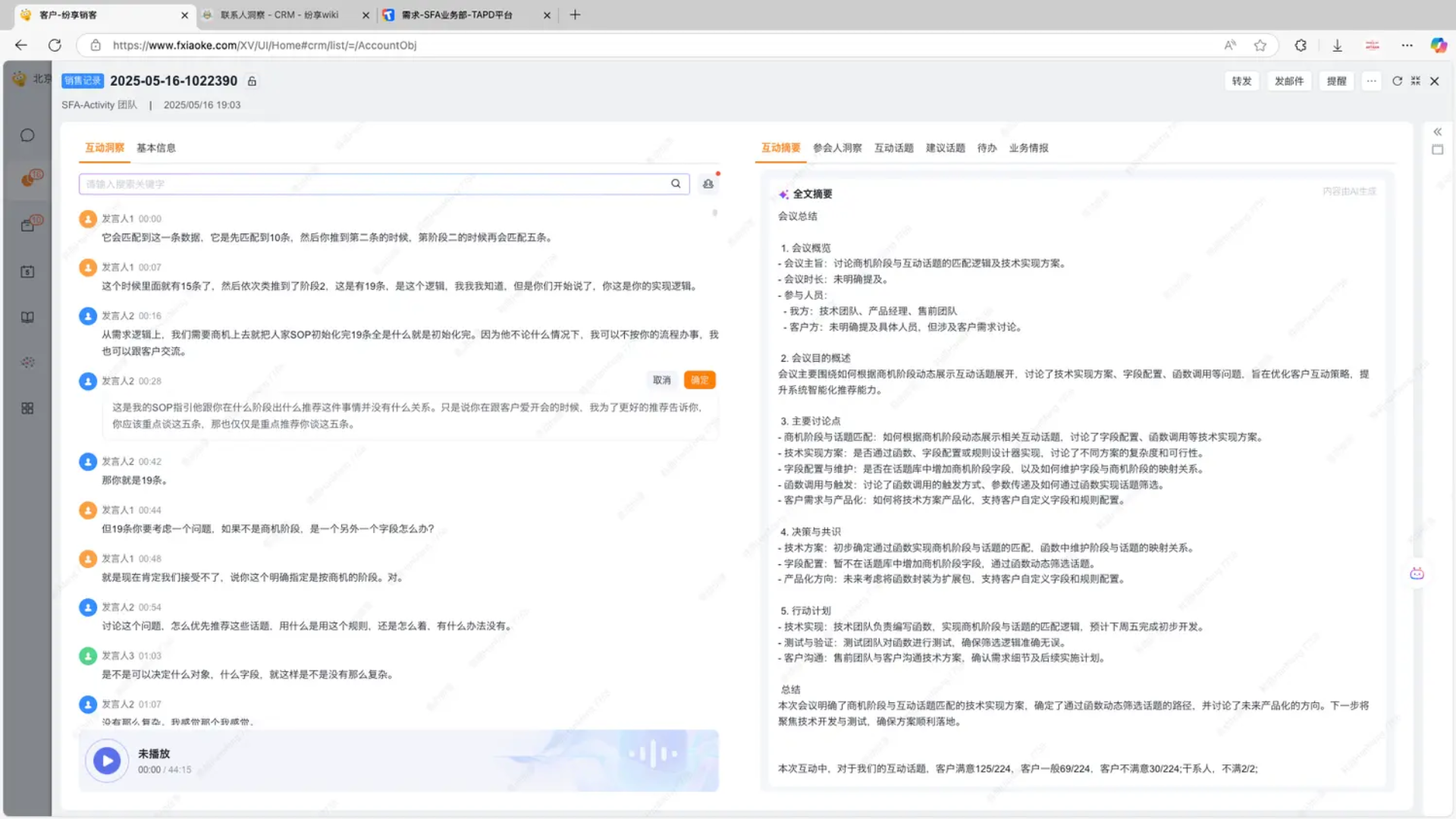Click the 发邮件 button
This screenshot has height=819, width=1456.
click(x=1288, y=81)
